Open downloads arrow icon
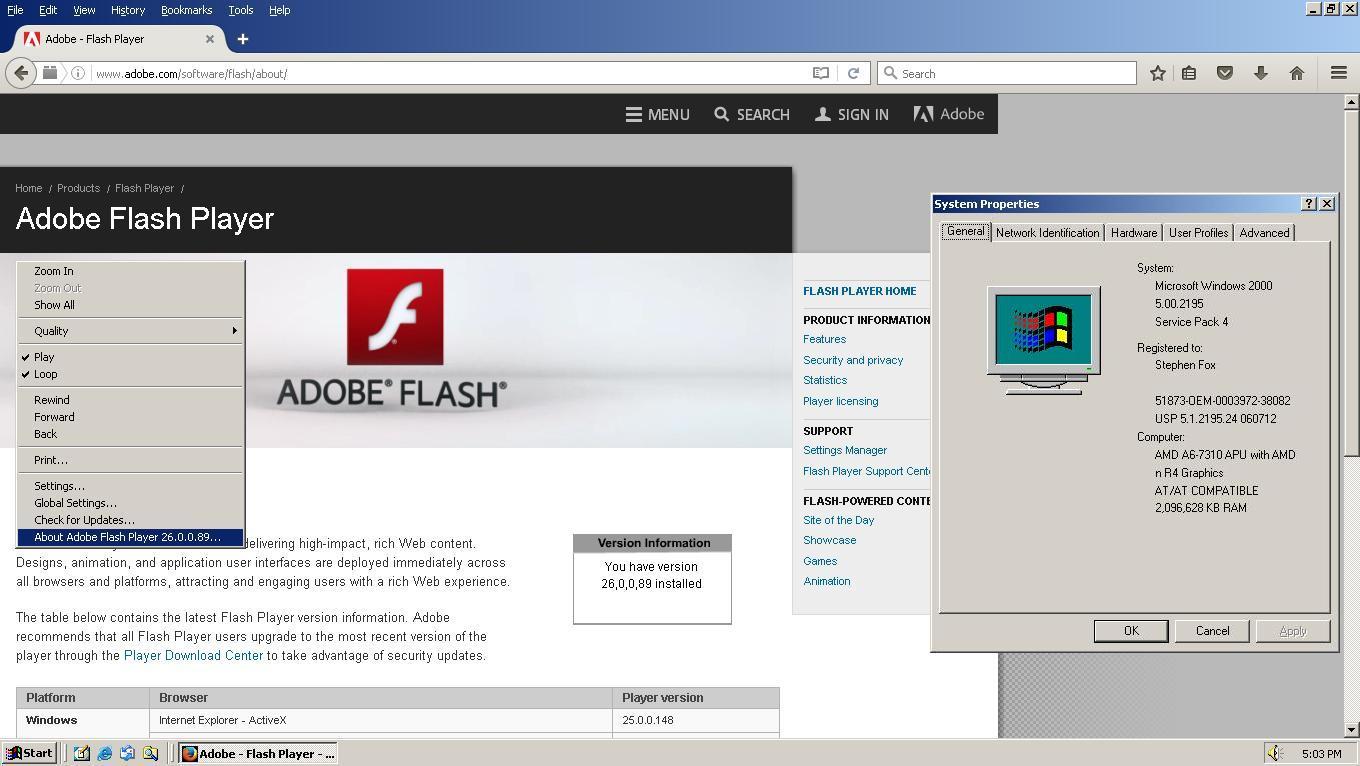The height and width of the screenshot is (766, 1360). tap(1261, 73)
